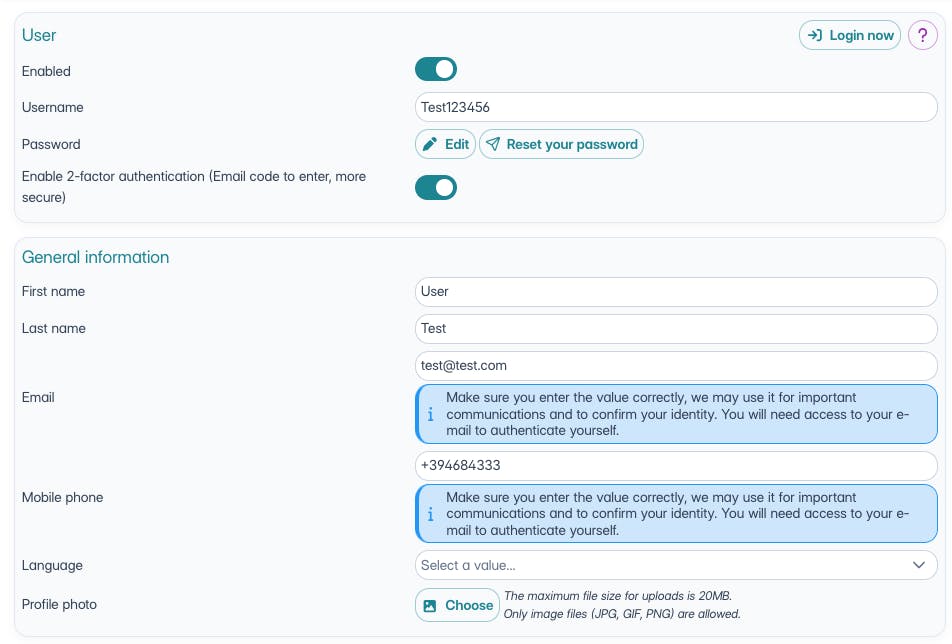Click the info icon in Mobile phone notice
Image resolution: width=952 pixels, height=644 pixels.
(x=431, y=514)
